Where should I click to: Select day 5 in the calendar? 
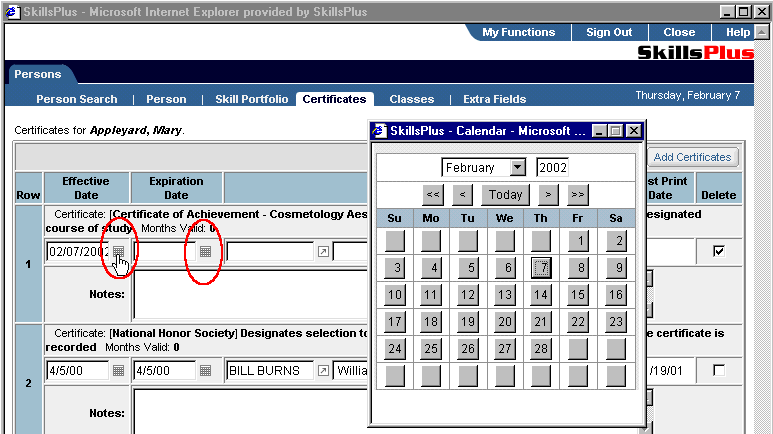(x=468, y=268)
